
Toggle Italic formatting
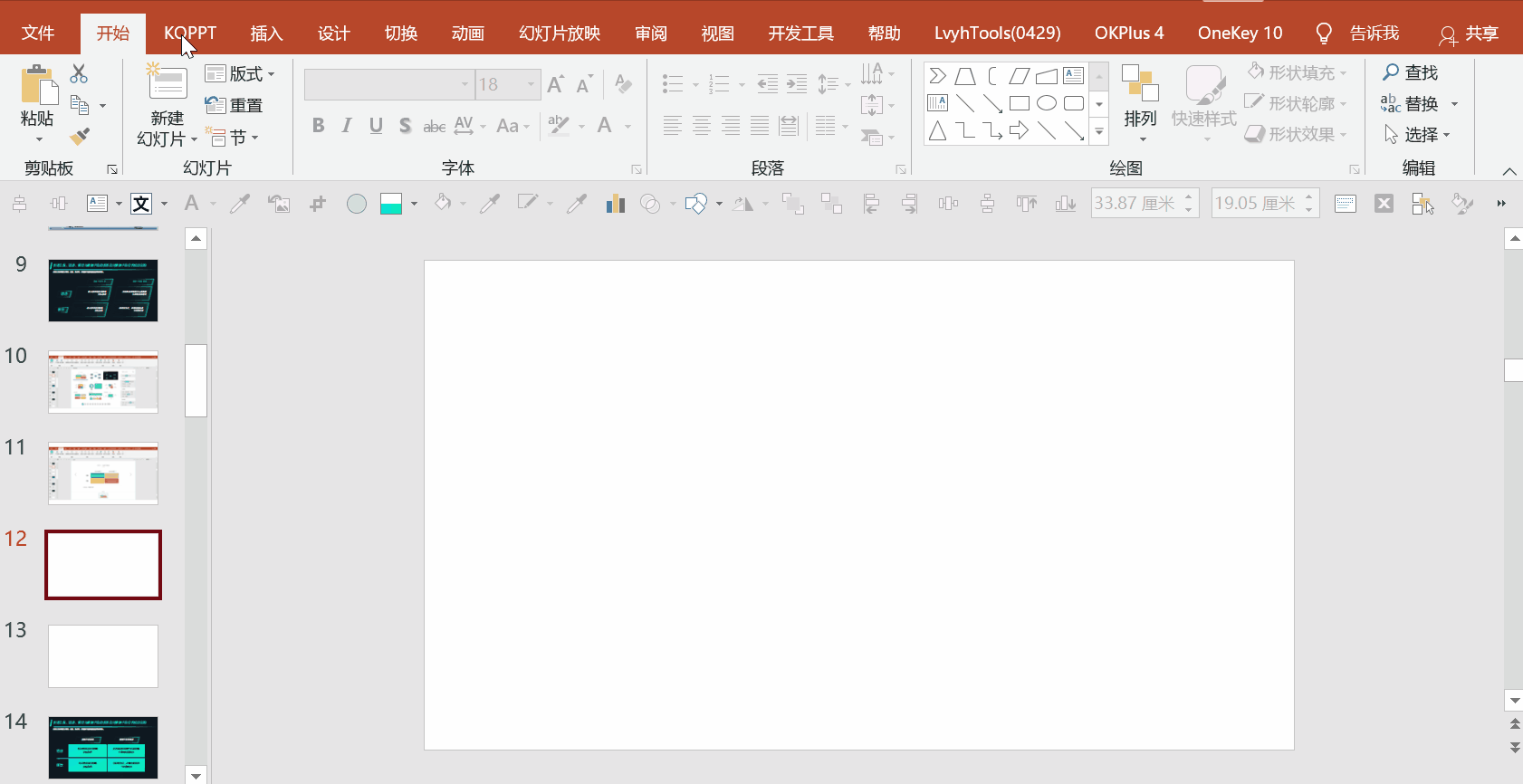(347, 126)
